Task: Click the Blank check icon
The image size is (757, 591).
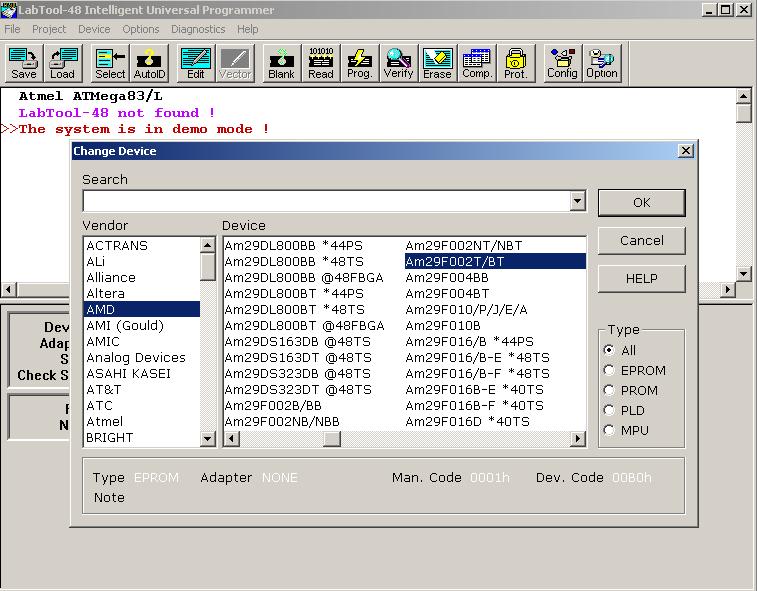Action: pos(282,63)
